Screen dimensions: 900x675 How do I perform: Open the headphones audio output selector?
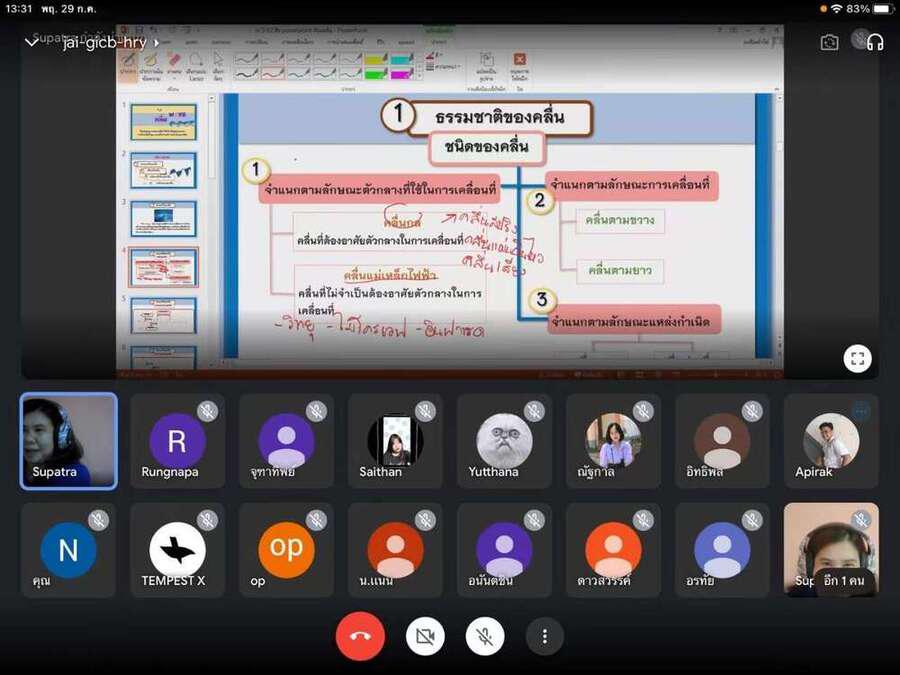(875, 42)
